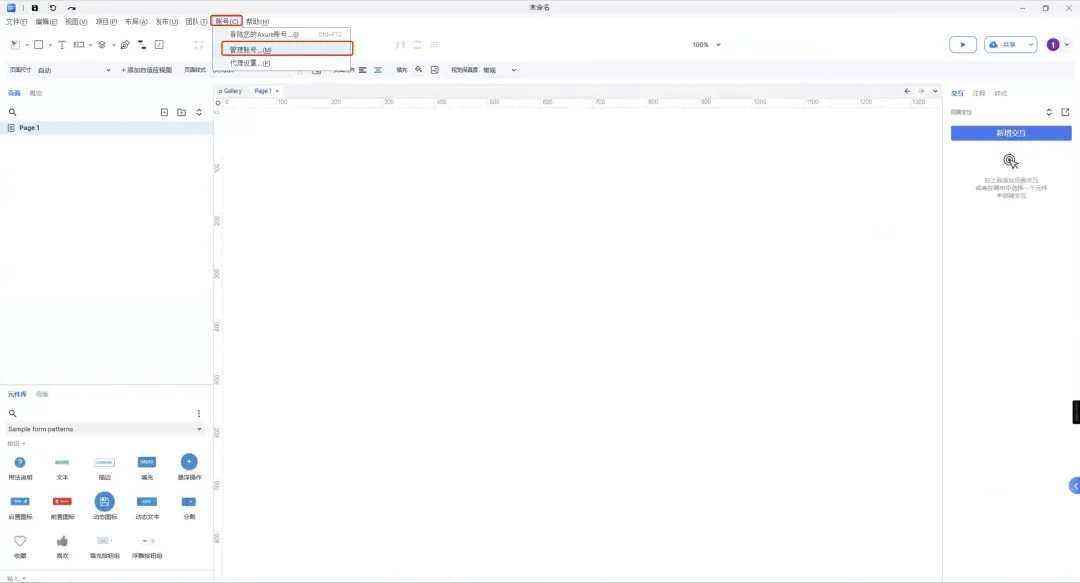The height and width of the screenshot is (583, 1080).
Task: Click the Pages panel search icon
Action: point(12,112)
